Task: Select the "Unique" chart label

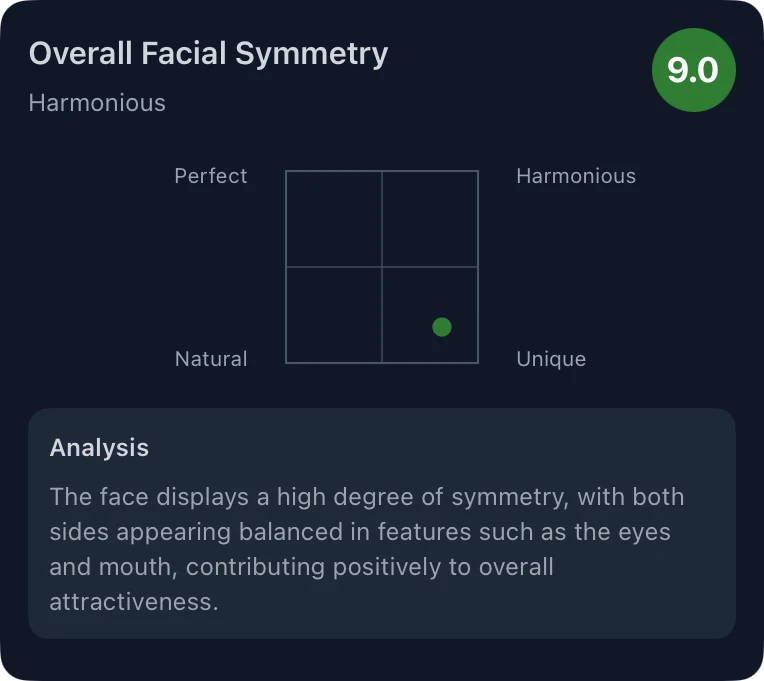Action: pos(551,359)
